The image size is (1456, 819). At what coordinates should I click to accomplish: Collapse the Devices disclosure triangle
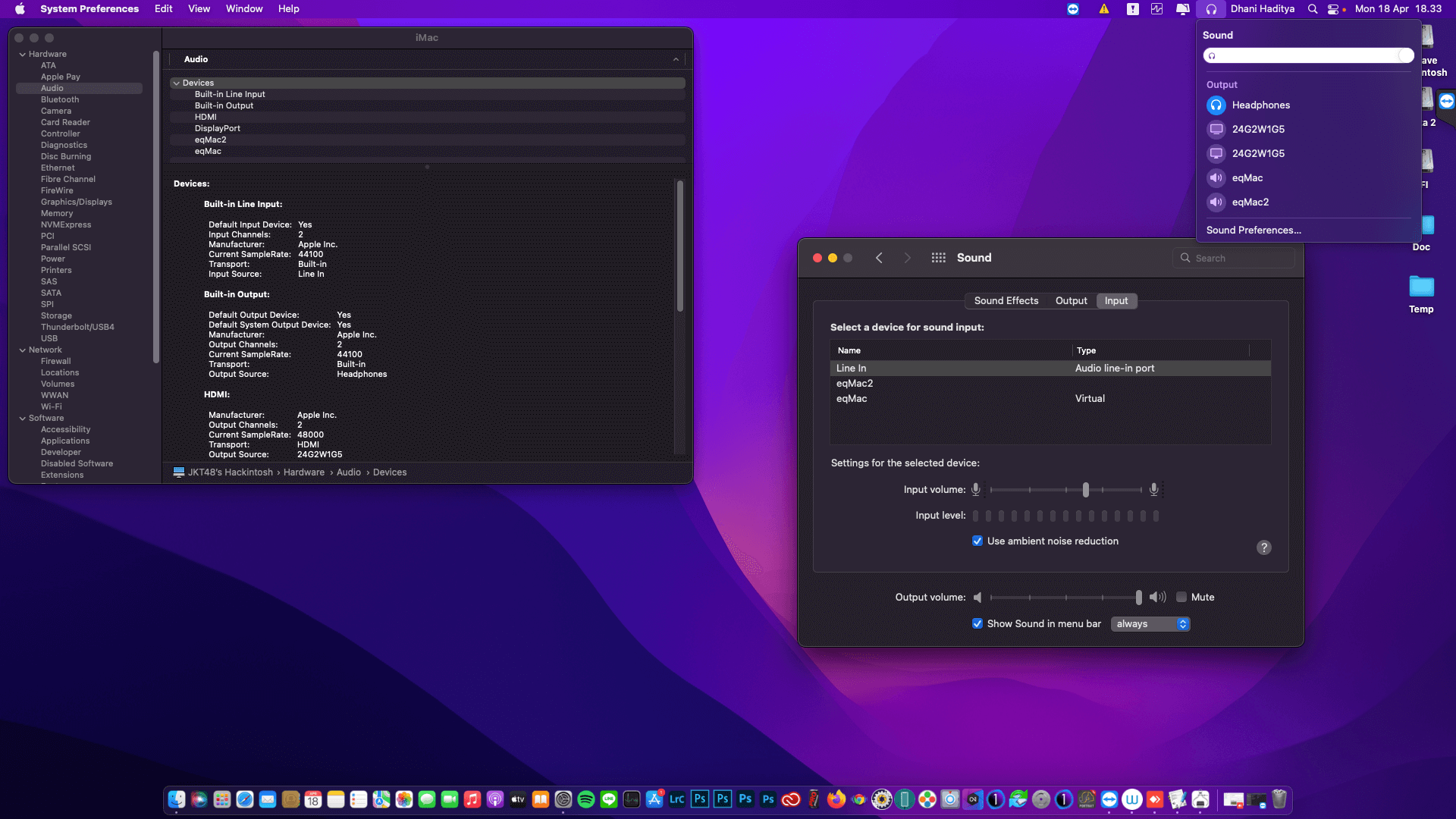pyautogui.click(x=177, y=83)
